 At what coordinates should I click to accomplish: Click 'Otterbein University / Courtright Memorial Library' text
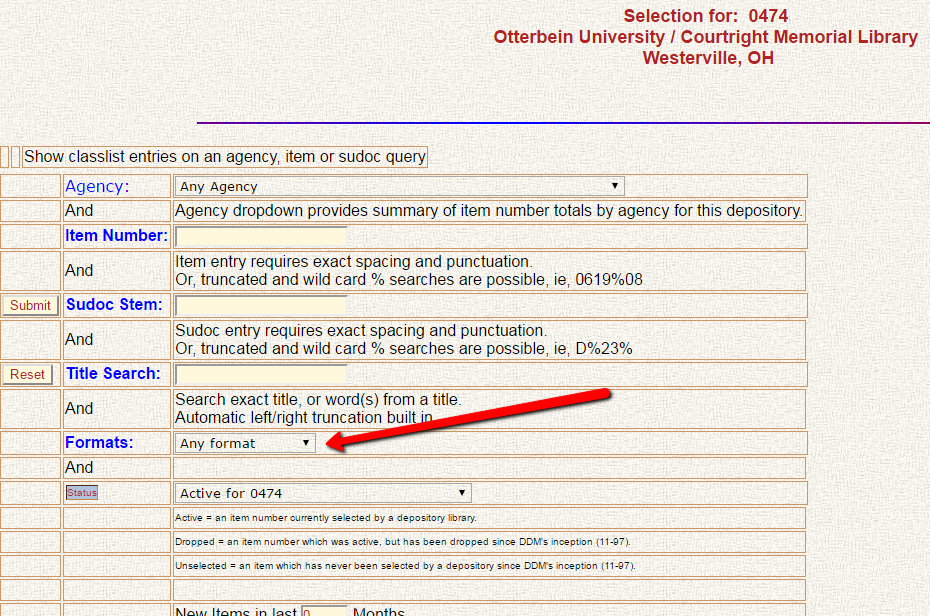[706, 37]
